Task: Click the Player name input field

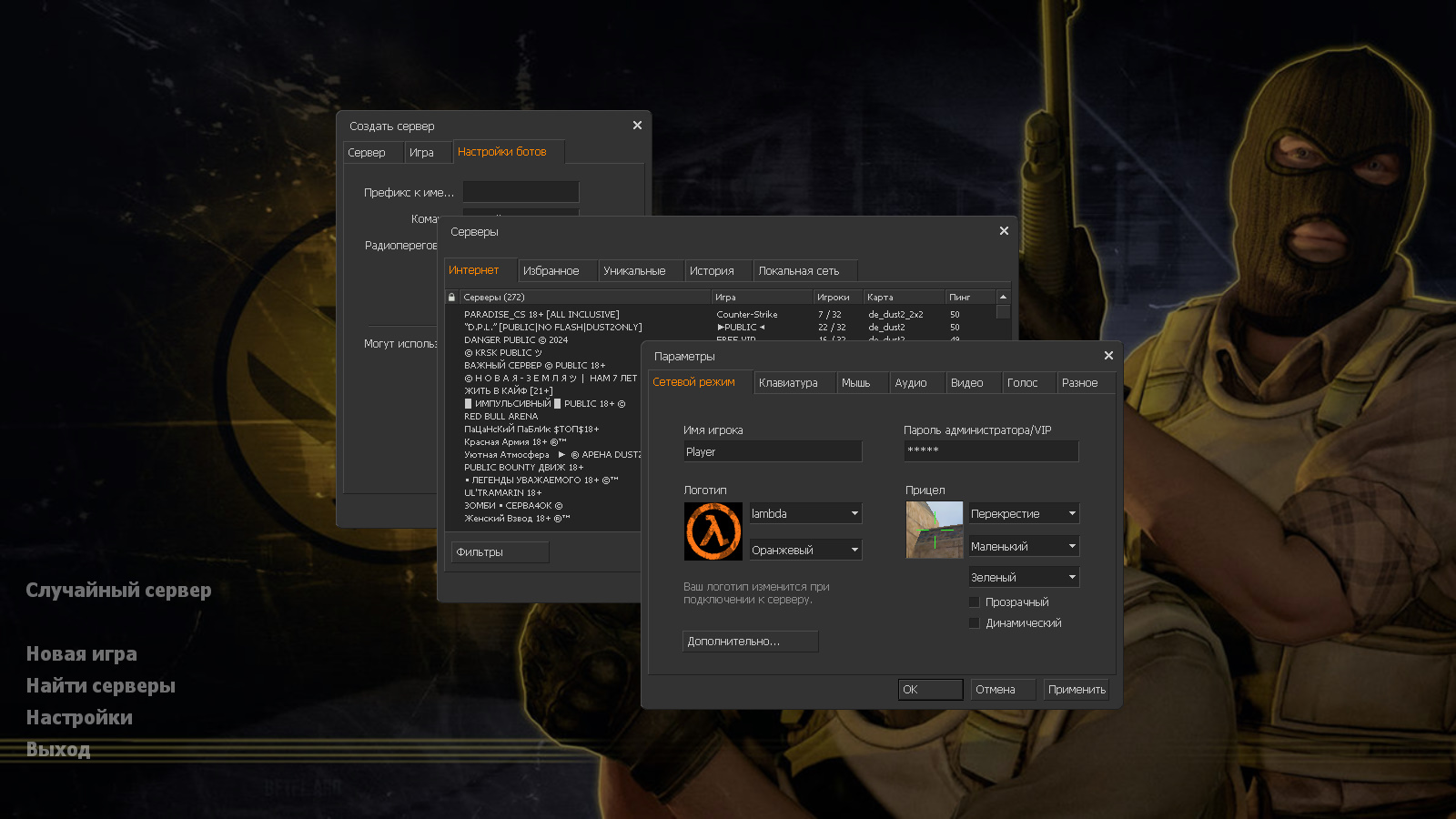Action: [x=773, y=450]
